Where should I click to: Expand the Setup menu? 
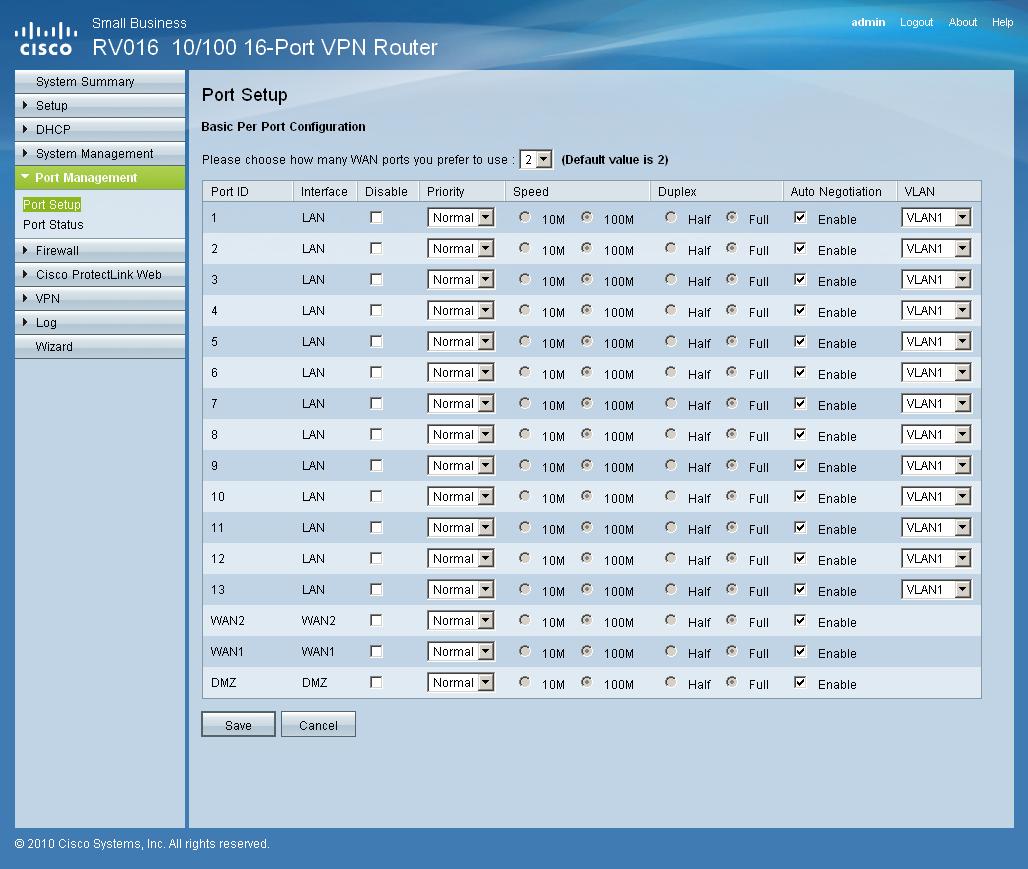100,106
